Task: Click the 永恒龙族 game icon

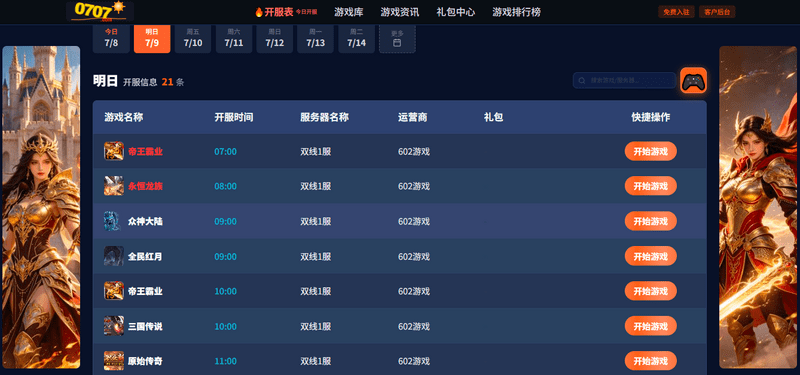Action: click(x=114, y=186)
